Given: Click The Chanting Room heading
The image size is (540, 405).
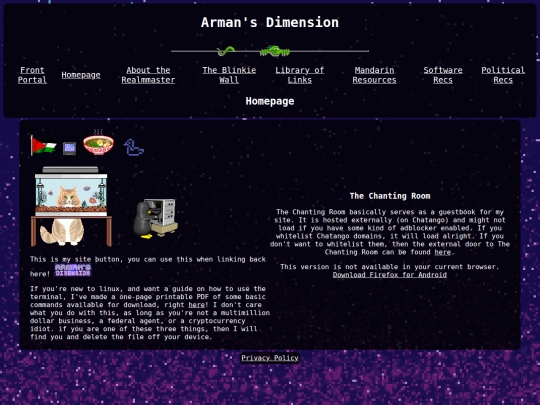Looking at the screenshot, I should [390, 196].
